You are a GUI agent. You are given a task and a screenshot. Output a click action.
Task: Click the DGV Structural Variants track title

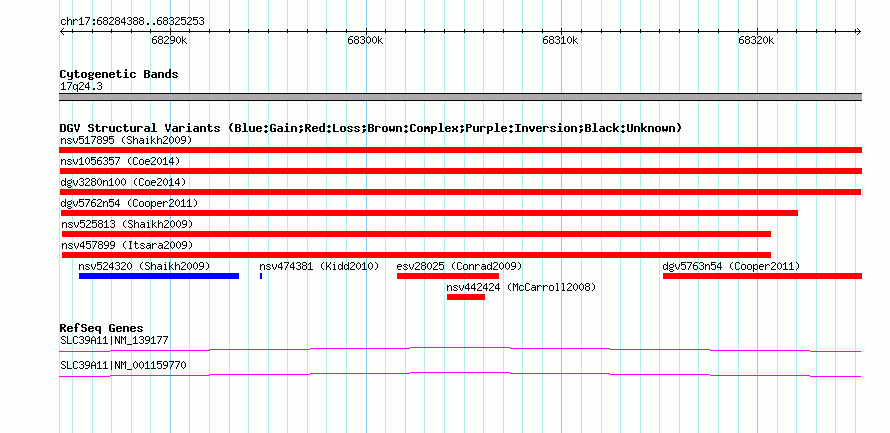pyautogui.click(x=371, y=128)
